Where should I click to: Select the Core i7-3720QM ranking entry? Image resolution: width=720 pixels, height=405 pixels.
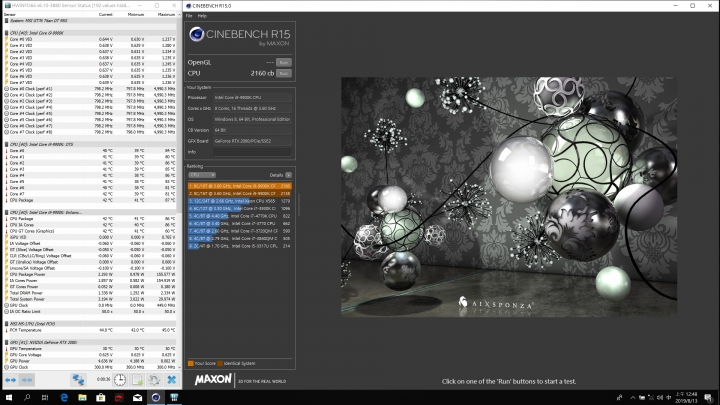click(239, 231)
